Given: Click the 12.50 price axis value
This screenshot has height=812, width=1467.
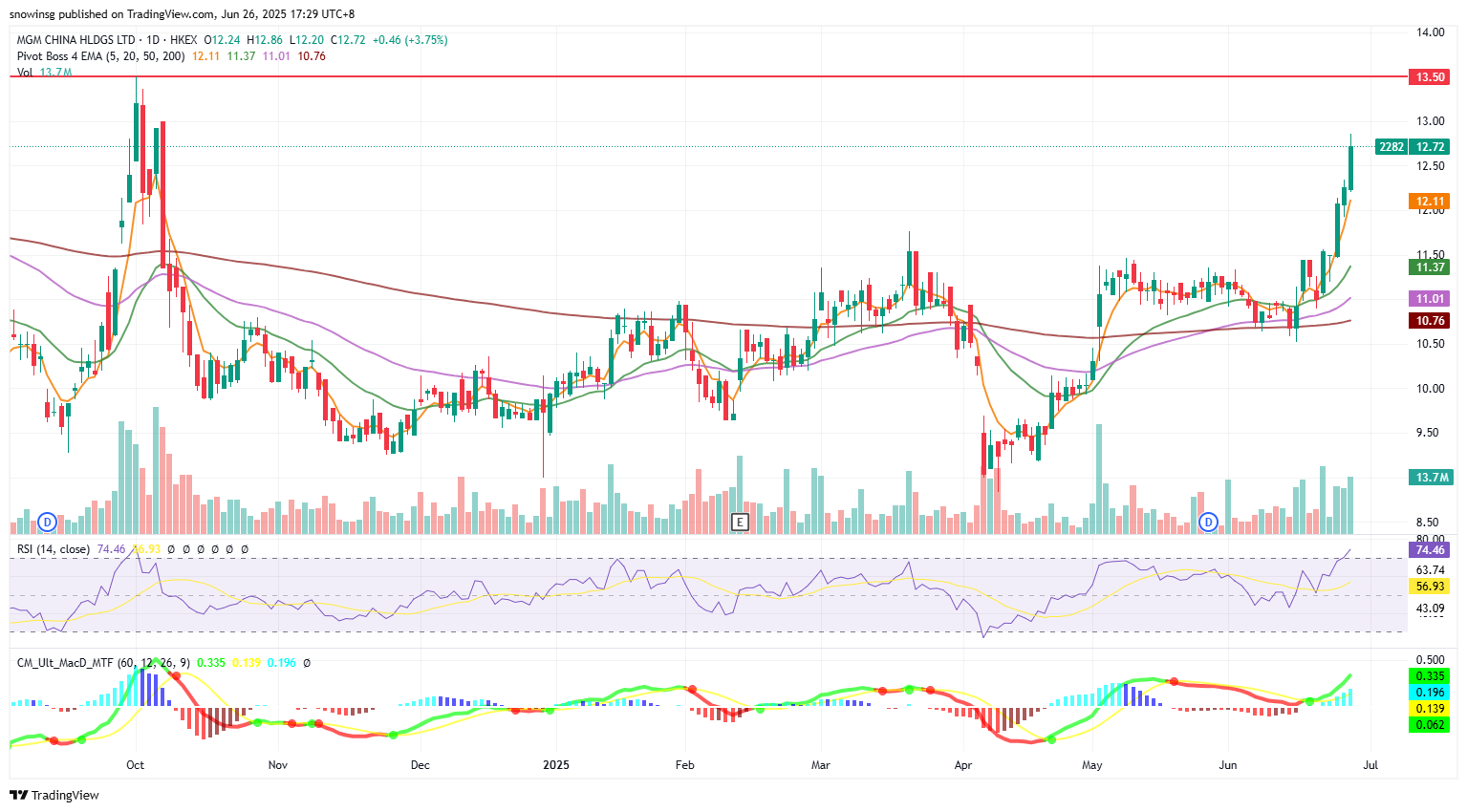Looking at the screenshot, I should tap(1430, 166).
